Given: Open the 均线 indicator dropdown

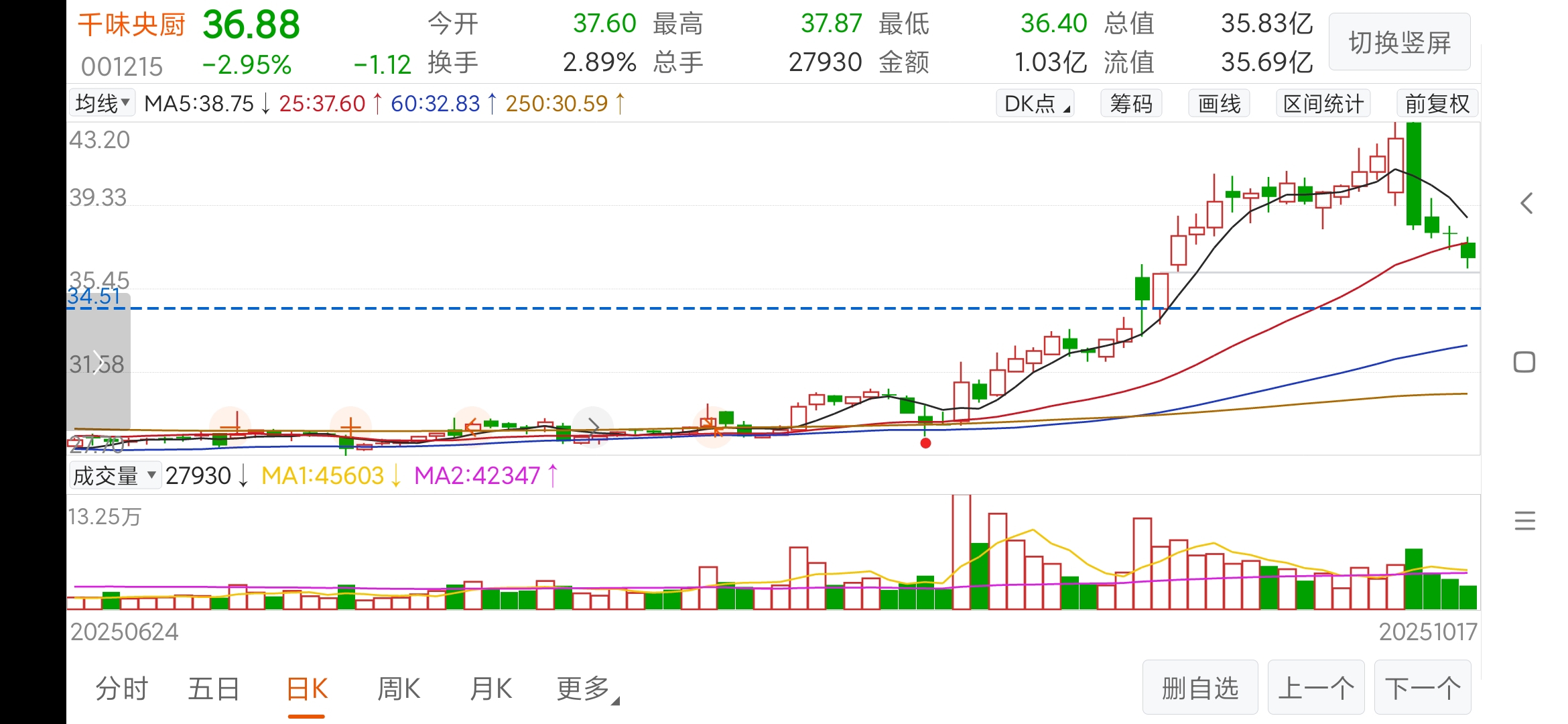Looking at the screenshot, I should point(102,103).
